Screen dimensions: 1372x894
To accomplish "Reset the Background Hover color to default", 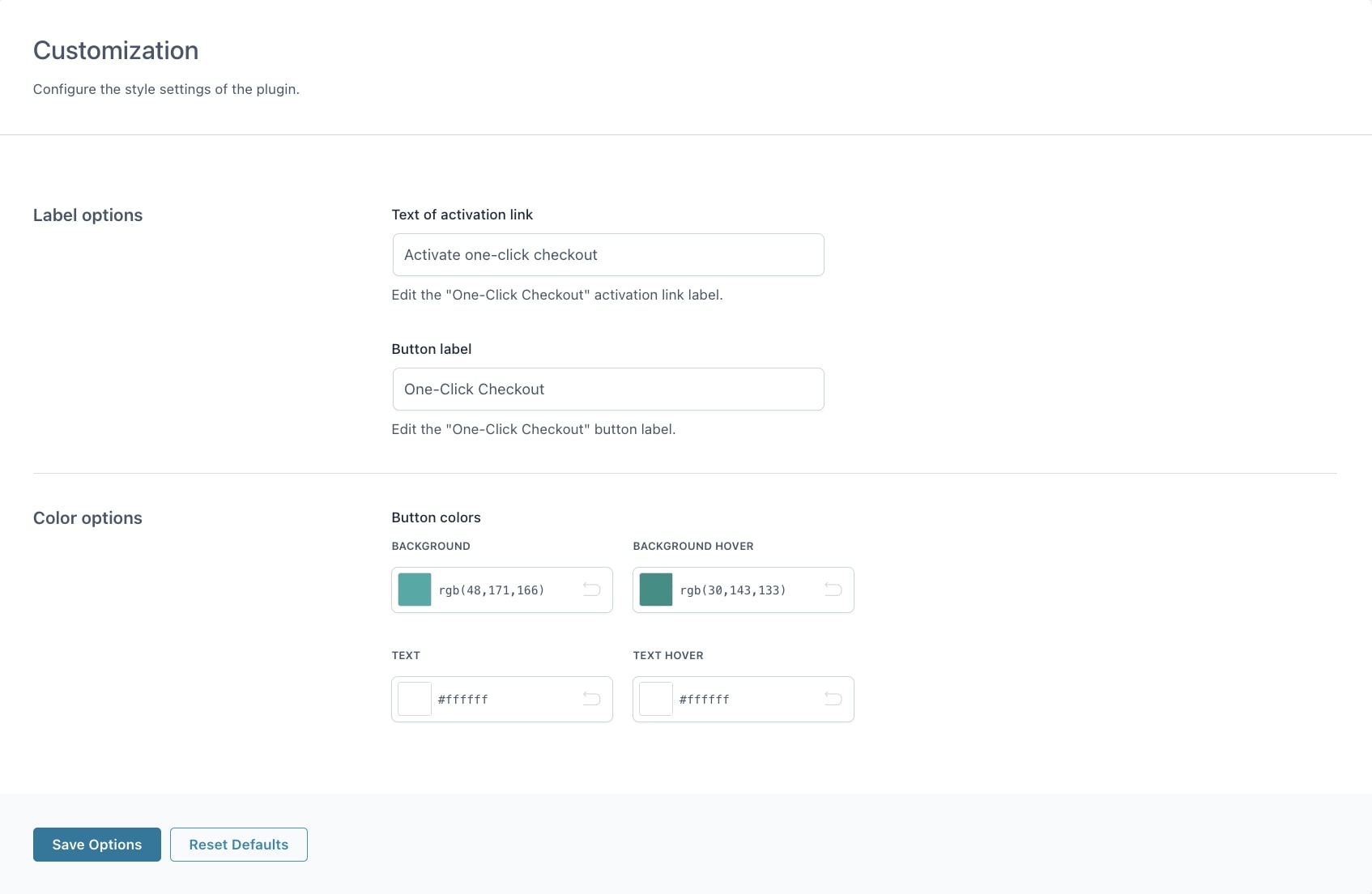I will tap(833, 590).
